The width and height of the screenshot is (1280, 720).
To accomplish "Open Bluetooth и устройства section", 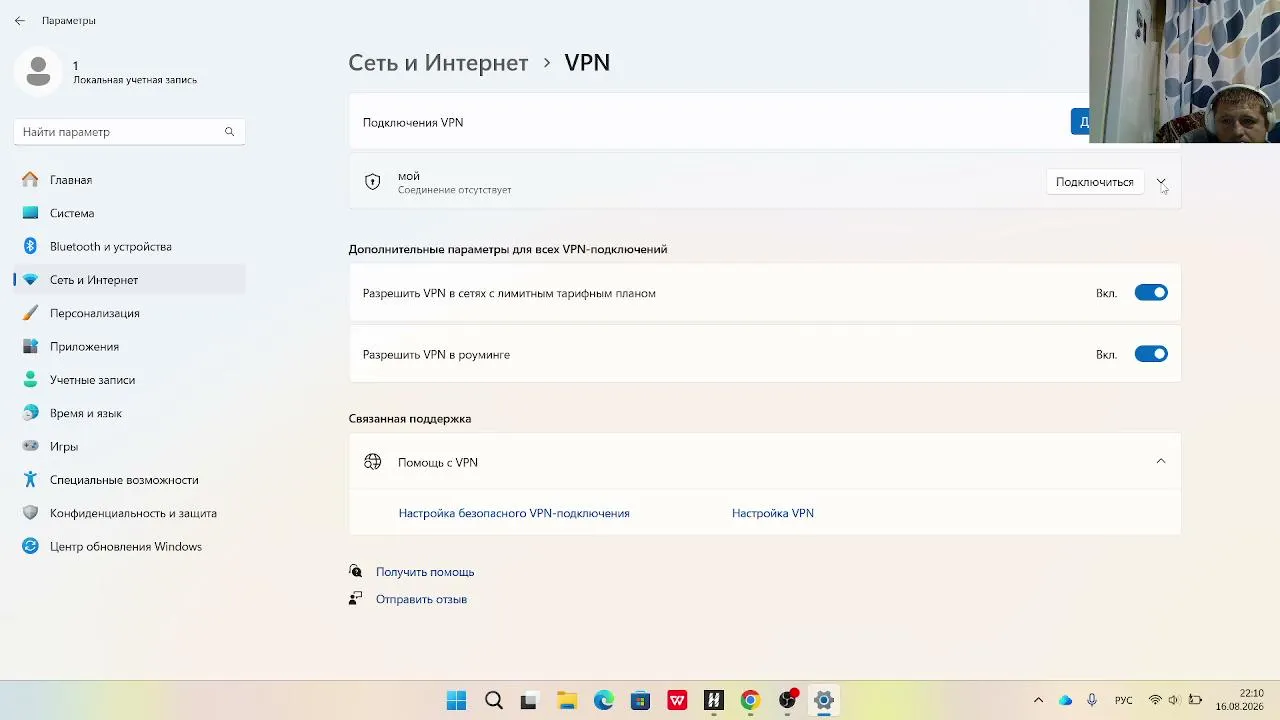I will 129,246.
